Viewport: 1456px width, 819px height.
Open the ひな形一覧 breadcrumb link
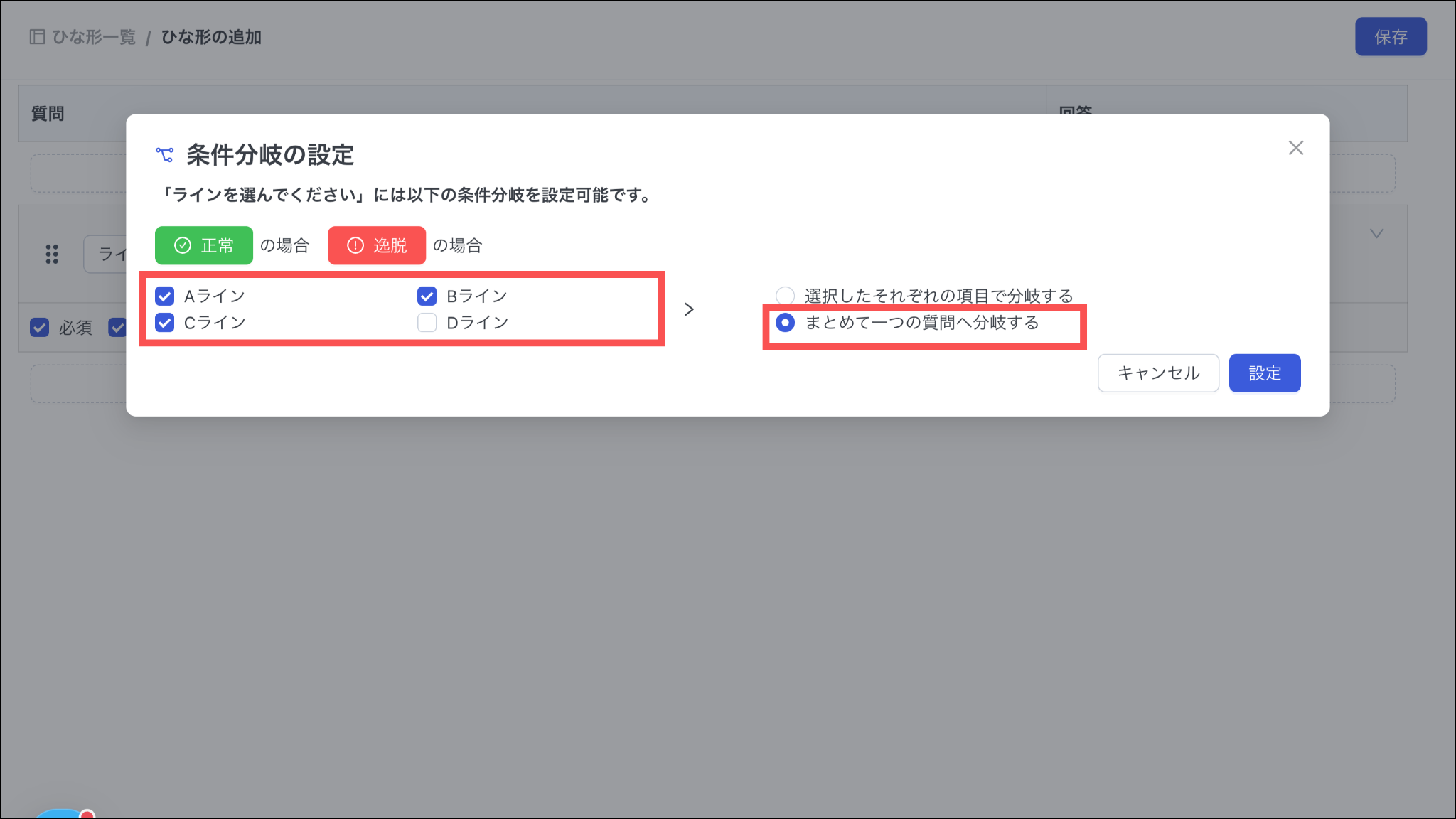(x=94, y=37)
